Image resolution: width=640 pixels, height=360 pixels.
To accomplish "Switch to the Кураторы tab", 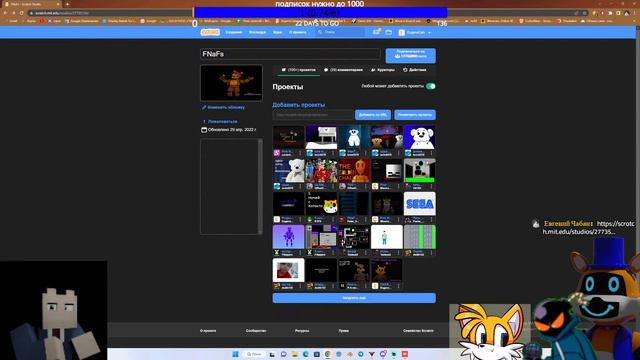I will click(383, 70).
